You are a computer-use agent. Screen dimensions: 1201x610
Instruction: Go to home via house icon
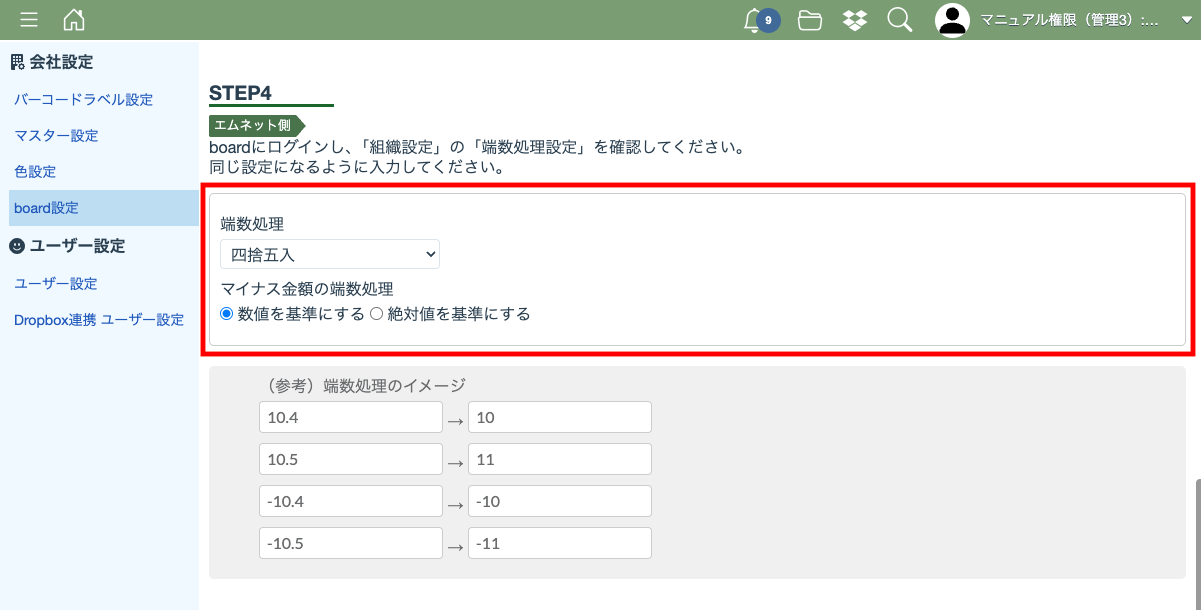click(74, 20)
